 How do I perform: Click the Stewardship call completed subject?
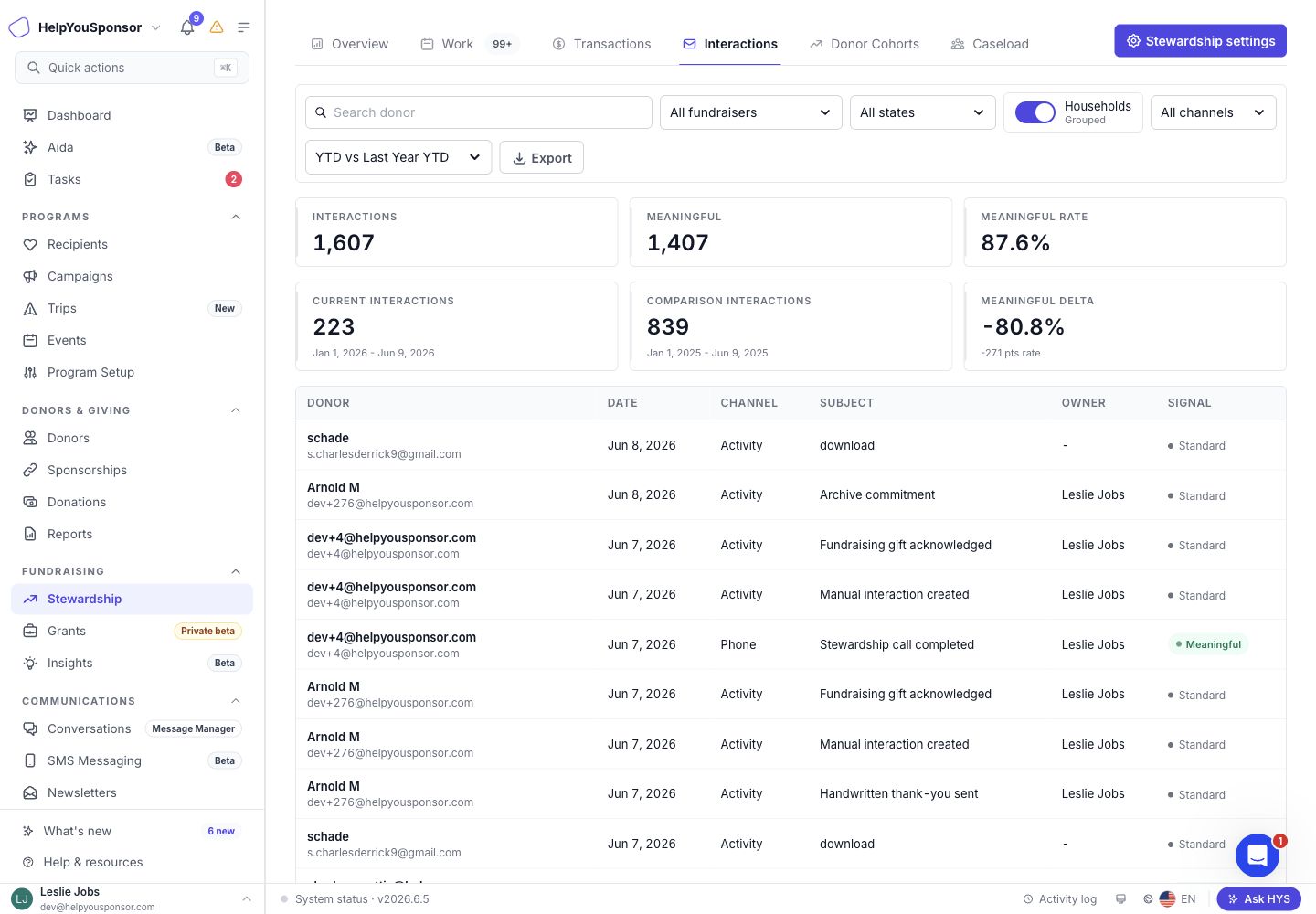pos(897,644)
